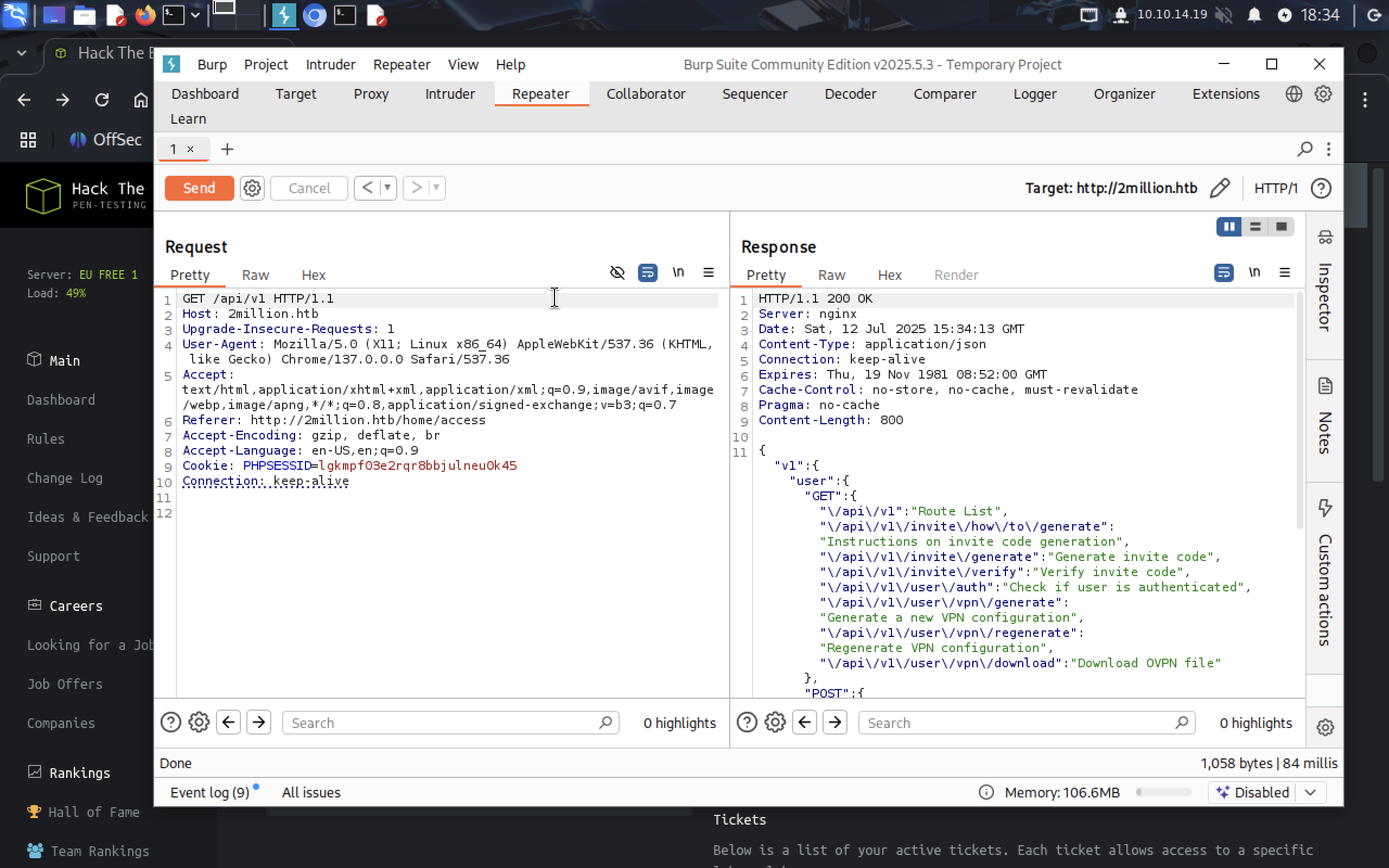Image resolution: width=1389 pixels, height=868 pixels.
Task: Open the Burp menu
Action: click(x=212, y=65)
